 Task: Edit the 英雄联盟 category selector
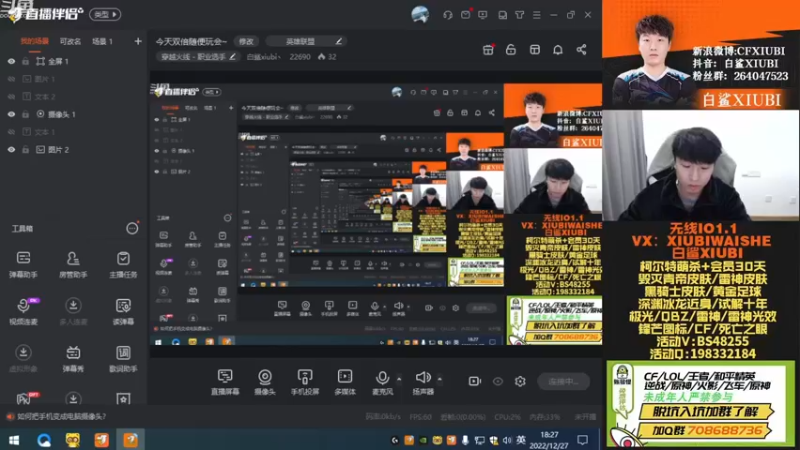(308, 41)
